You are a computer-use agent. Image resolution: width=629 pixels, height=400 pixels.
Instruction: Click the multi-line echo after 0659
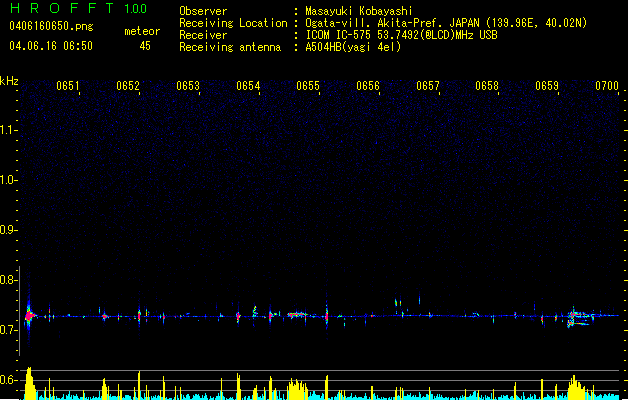[581, 317]
